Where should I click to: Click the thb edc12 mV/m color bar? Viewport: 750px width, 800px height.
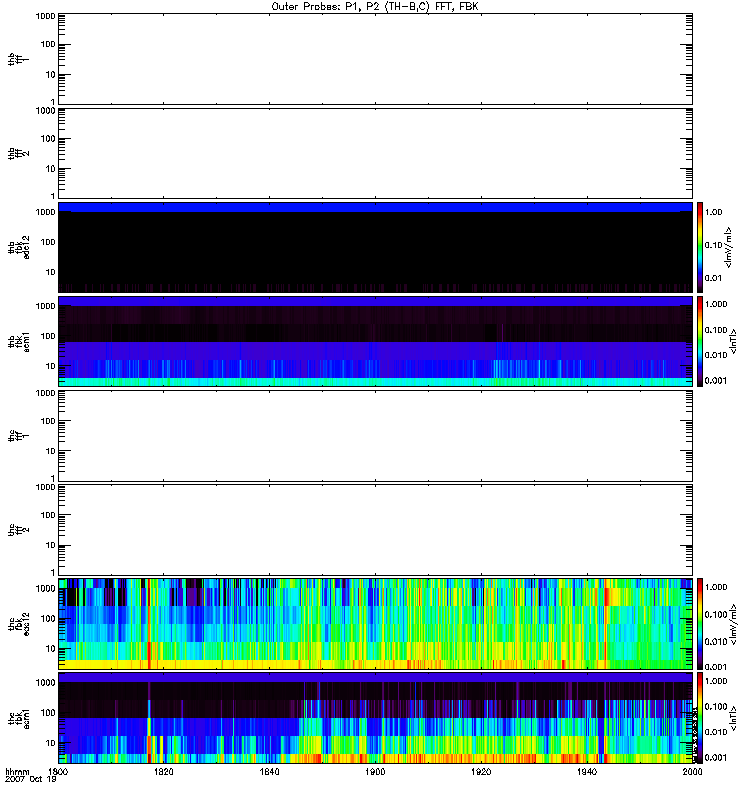pyautogui.click(x=701, y=246)
